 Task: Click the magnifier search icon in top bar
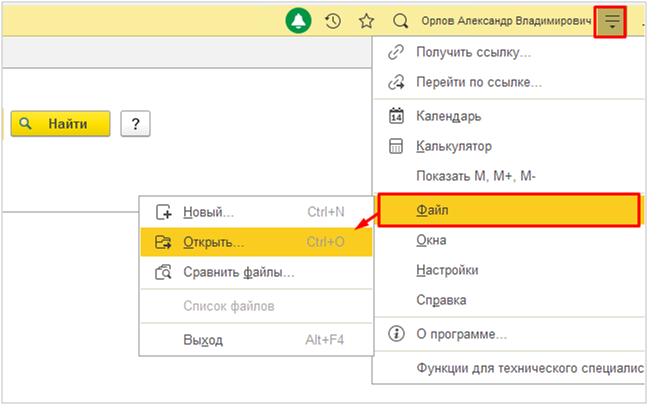click(400, 21)
